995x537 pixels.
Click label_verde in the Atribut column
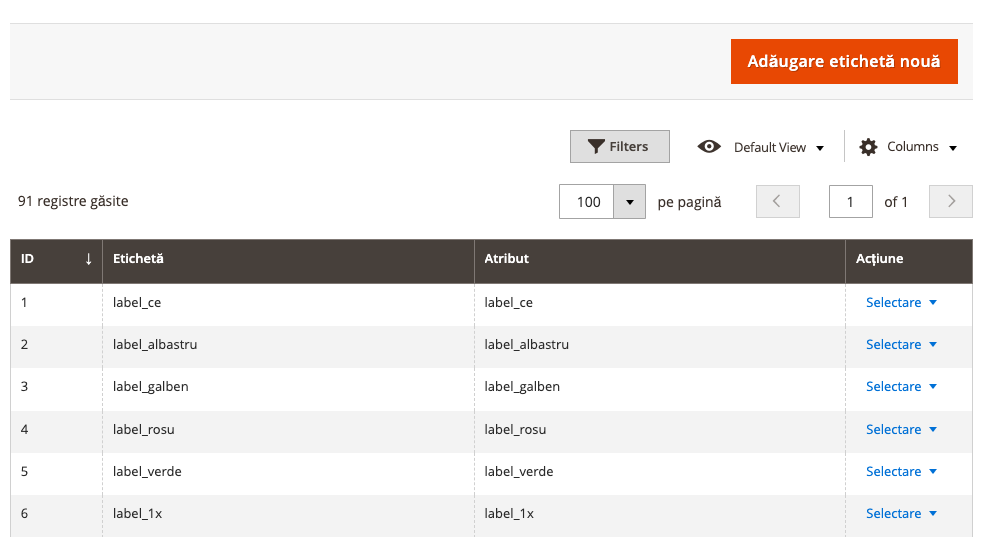pos(519,472)
